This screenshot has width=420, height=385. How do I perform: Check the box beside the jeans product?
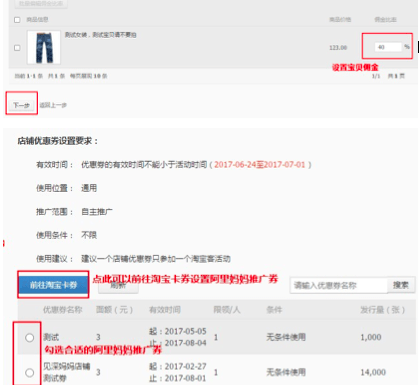click(x=17, y=48)
